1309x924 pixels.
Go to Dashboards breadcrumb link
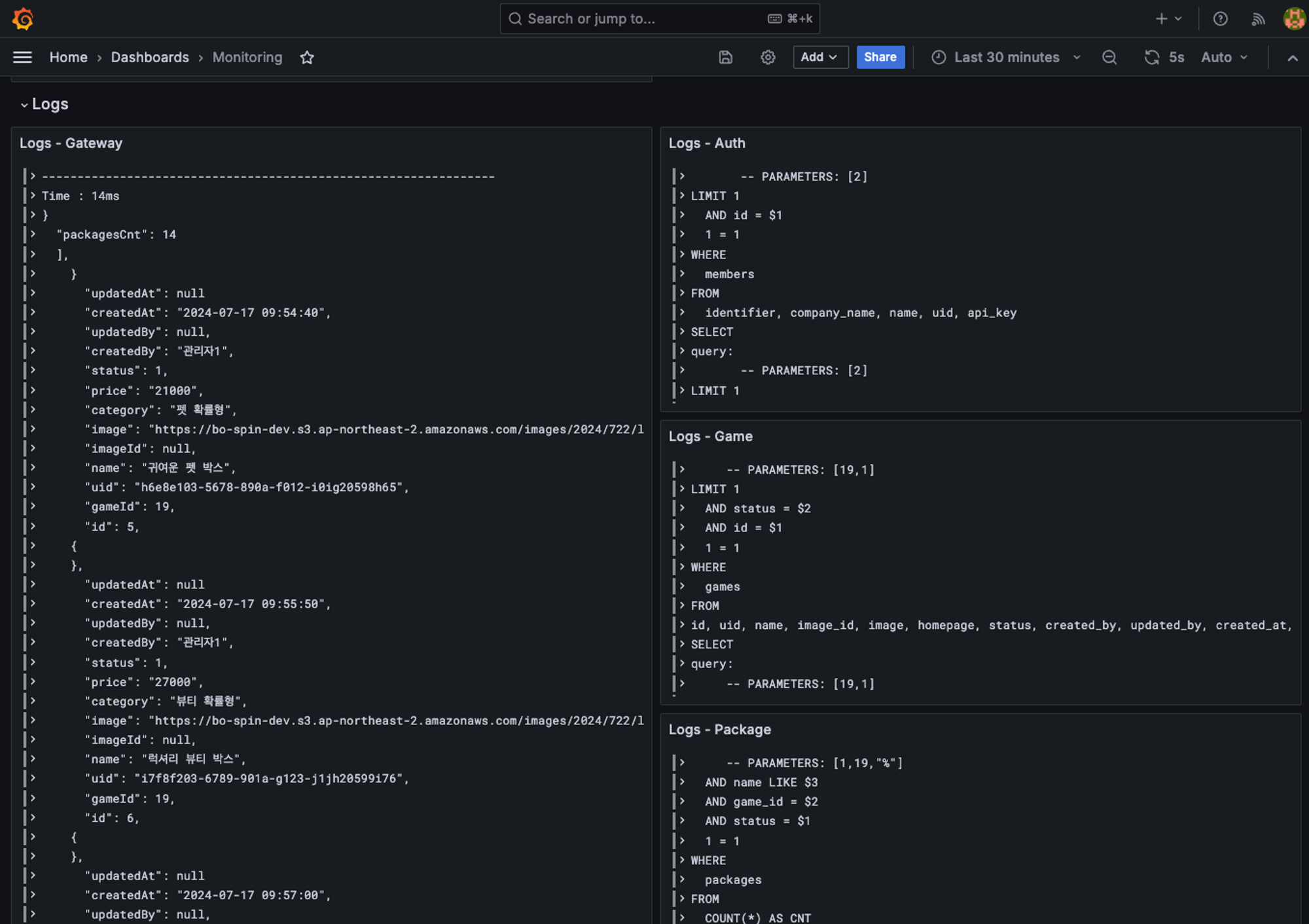click(x=150, y=58)
